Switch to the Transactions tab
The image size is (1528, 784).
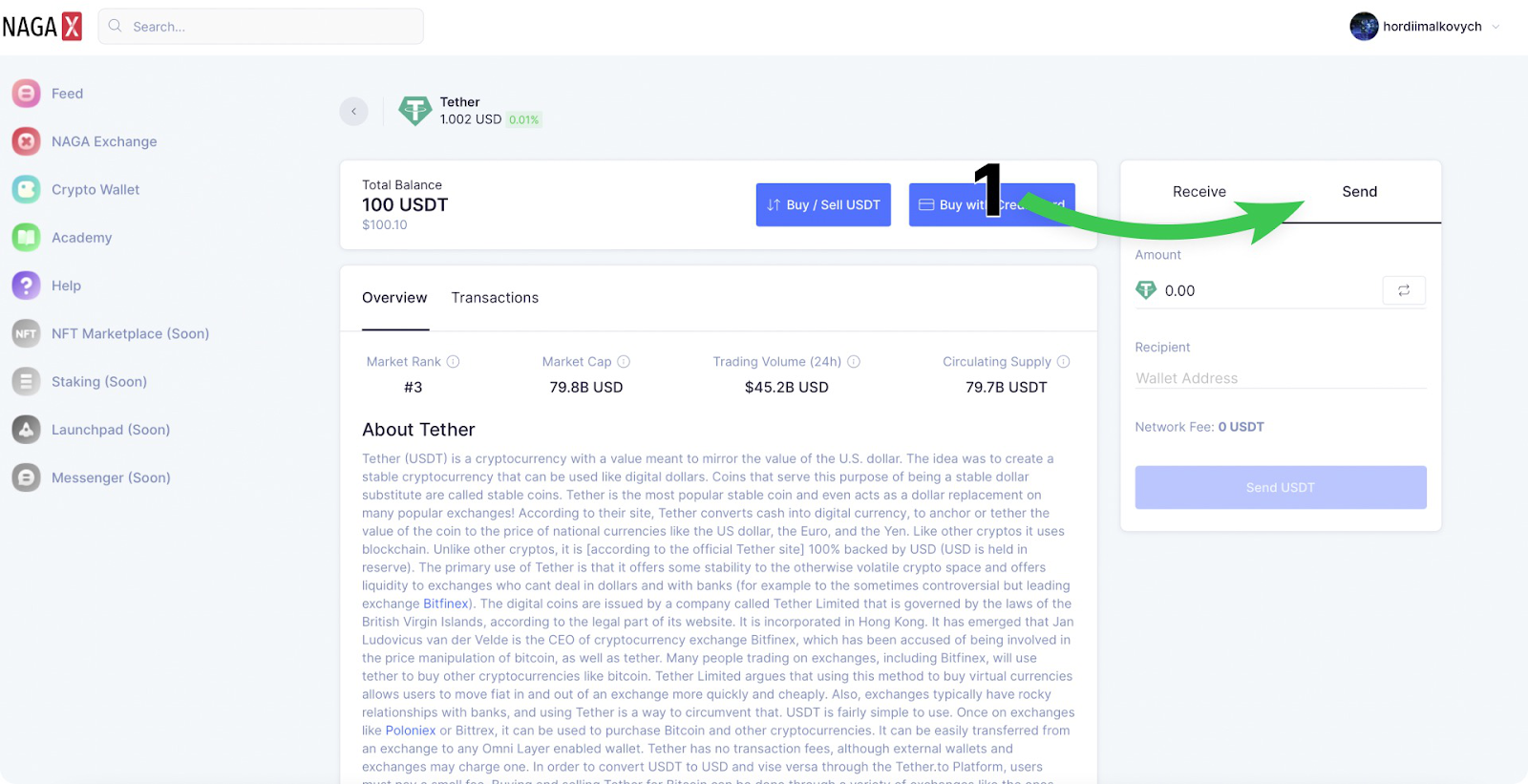point(495,298)
